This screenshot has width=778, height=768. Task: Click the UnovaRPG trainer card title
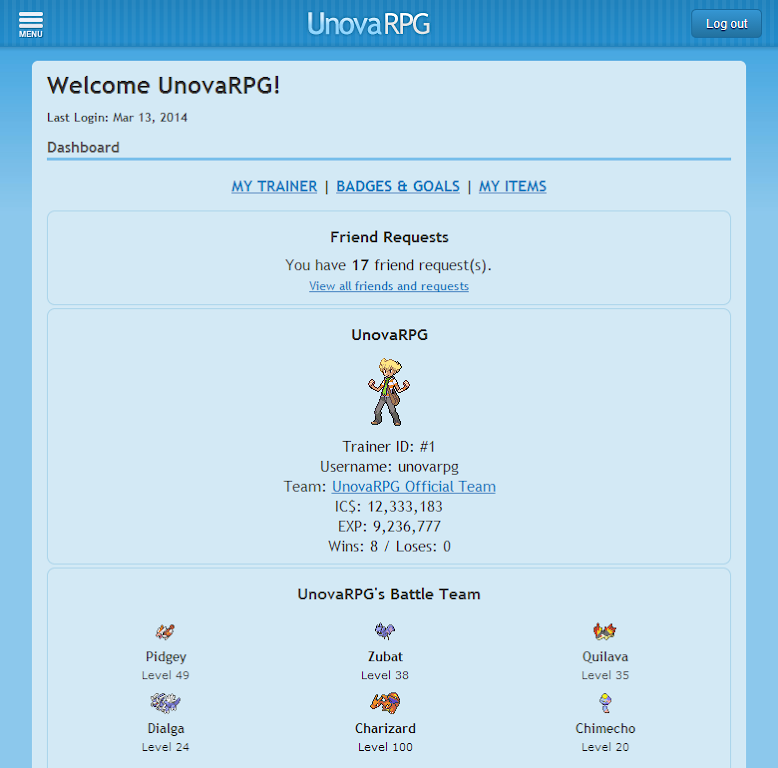(389, 335)
